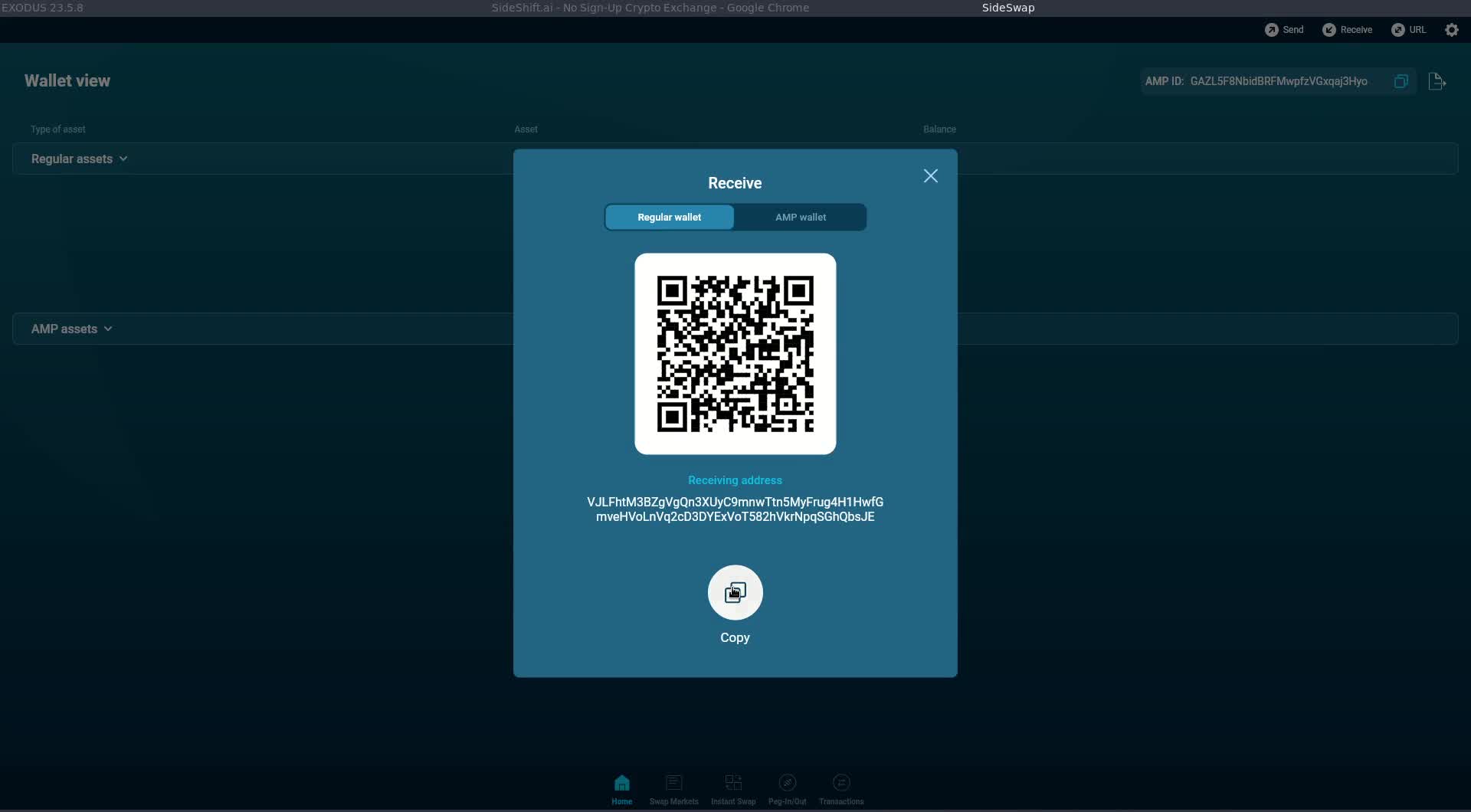Expand the Regular assets section

click(x=79, y=159)
